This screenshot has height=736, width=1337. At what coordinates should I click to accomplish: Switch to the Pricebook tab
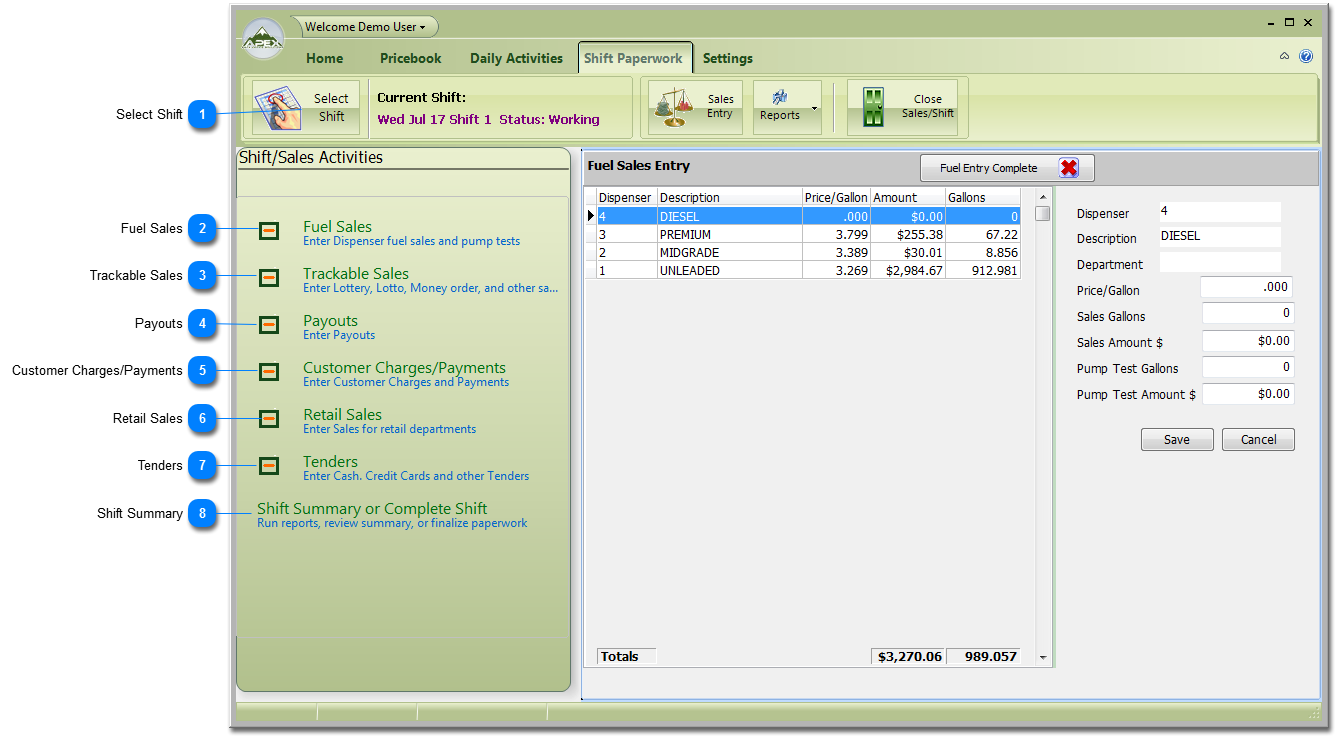tap(410, 58)
